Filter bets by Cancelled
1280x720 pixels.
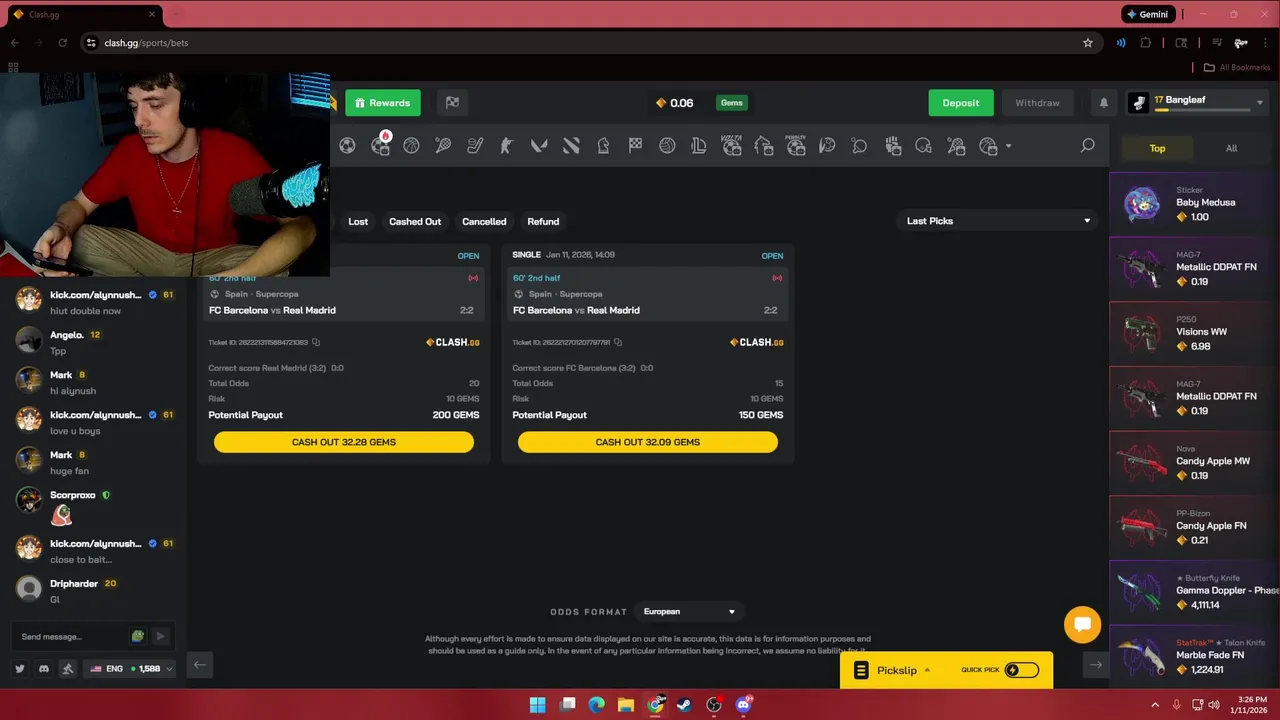pyautogui.click(x=484, y=222)
